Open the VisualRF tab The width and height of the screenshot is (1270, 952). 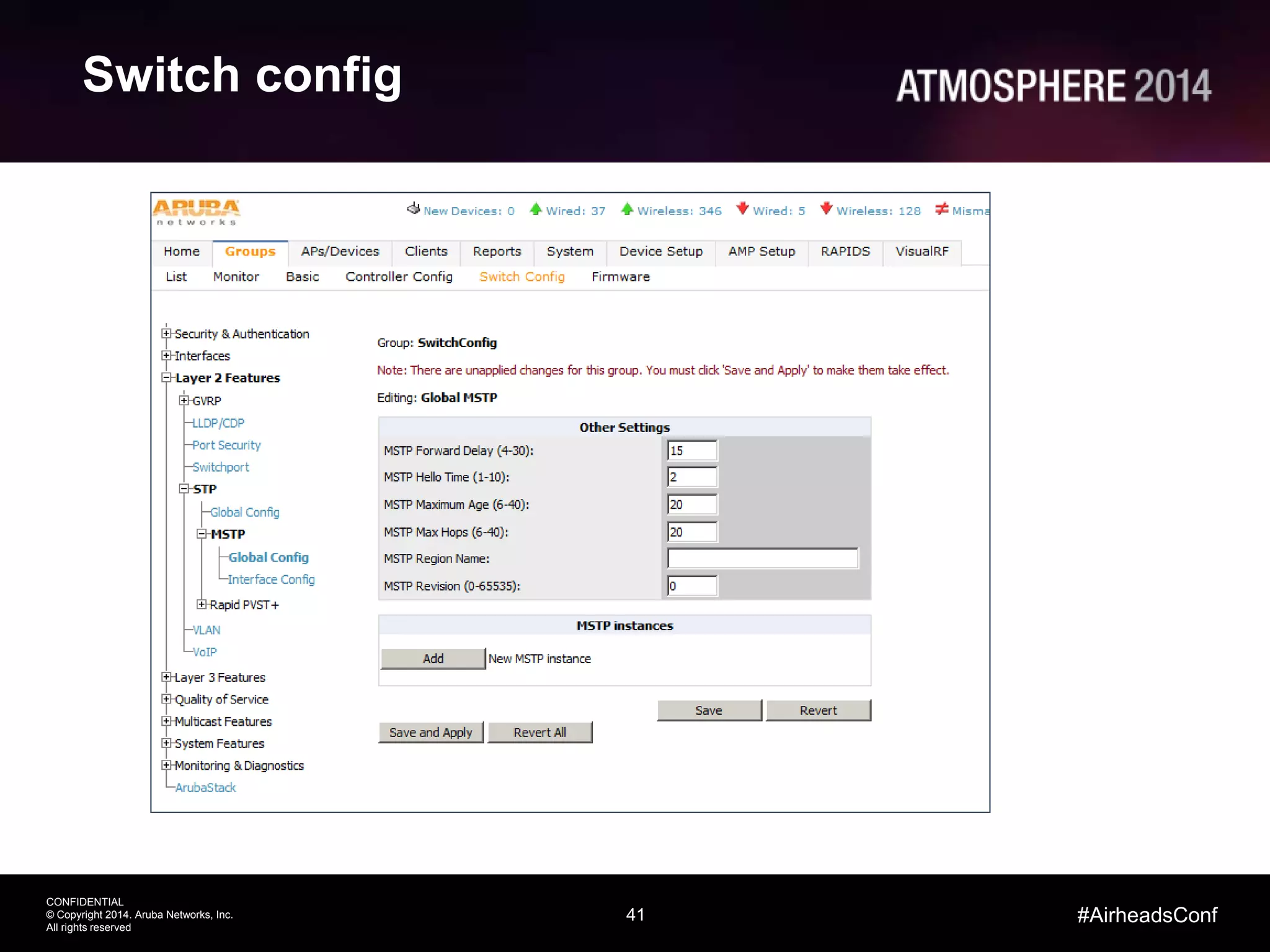click(x=921, y=252)
